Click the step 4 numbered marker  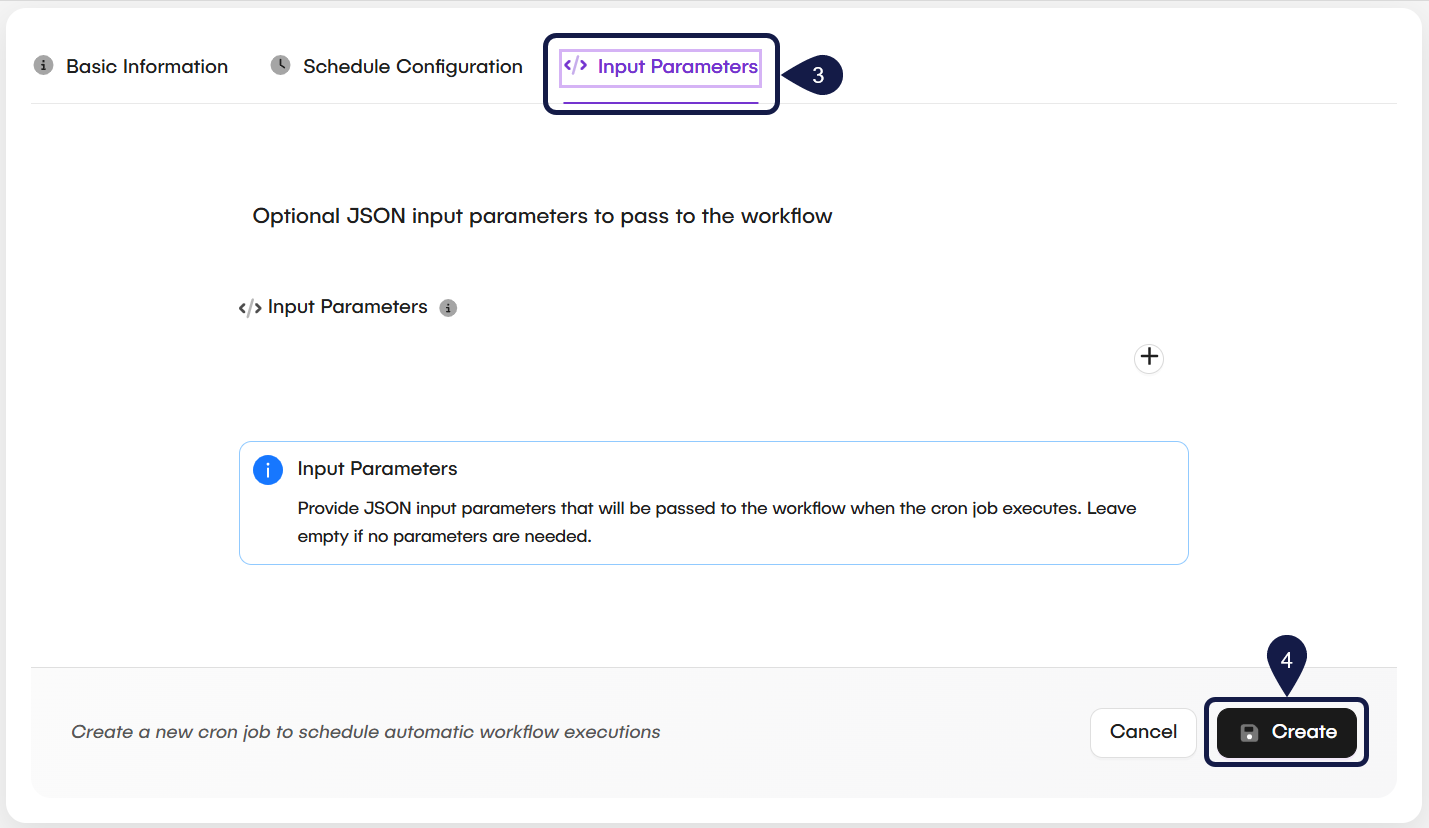coord(1286,661)
